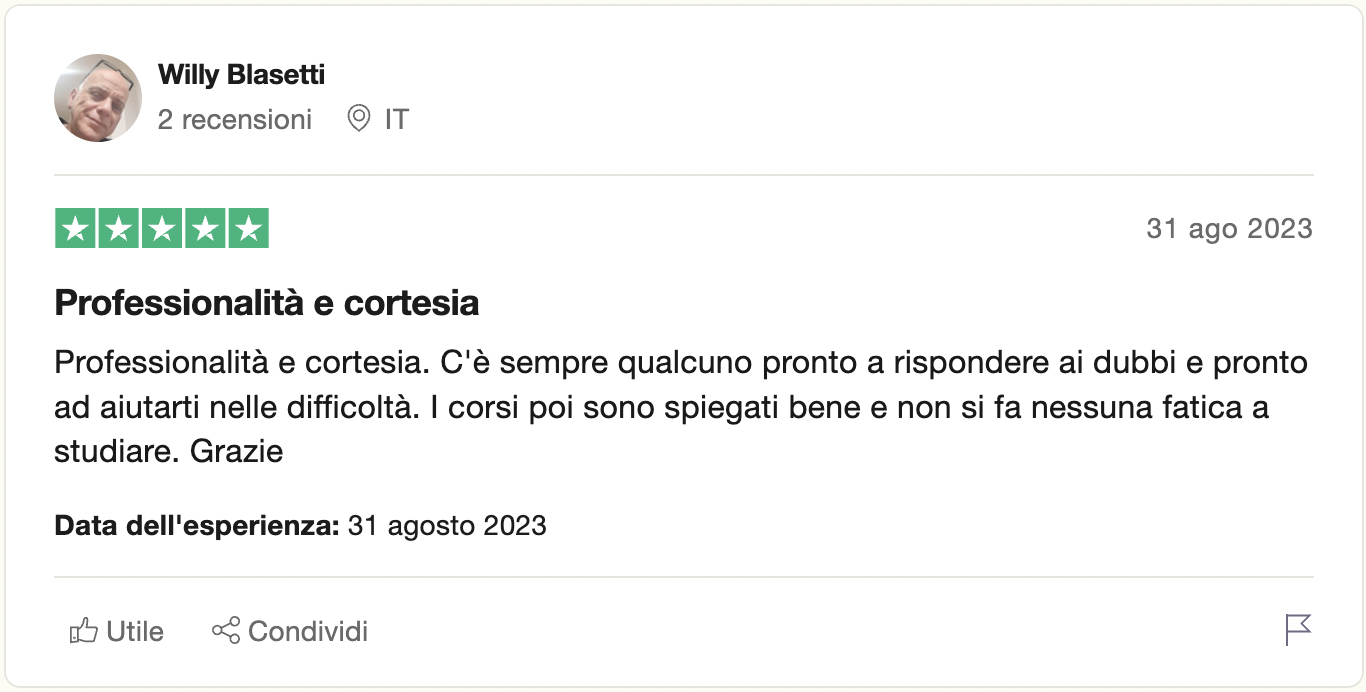Image resolution: width=1366 pixels, height=692 pixels.
Task: Click the review body text
Action: [680, 406]
